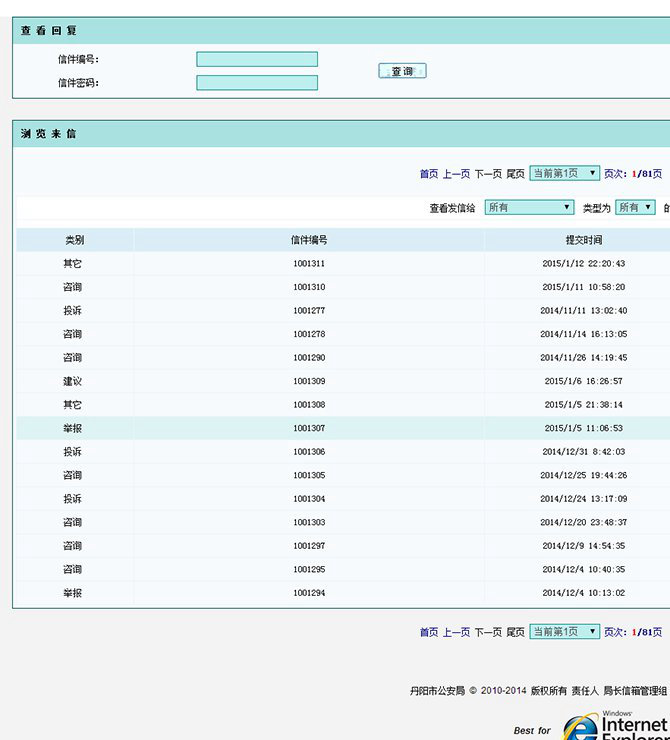Select the entry submitted 2014/12/4 10:13:02
The width and height of the screenshot is (670, 740).
point(584,593)
